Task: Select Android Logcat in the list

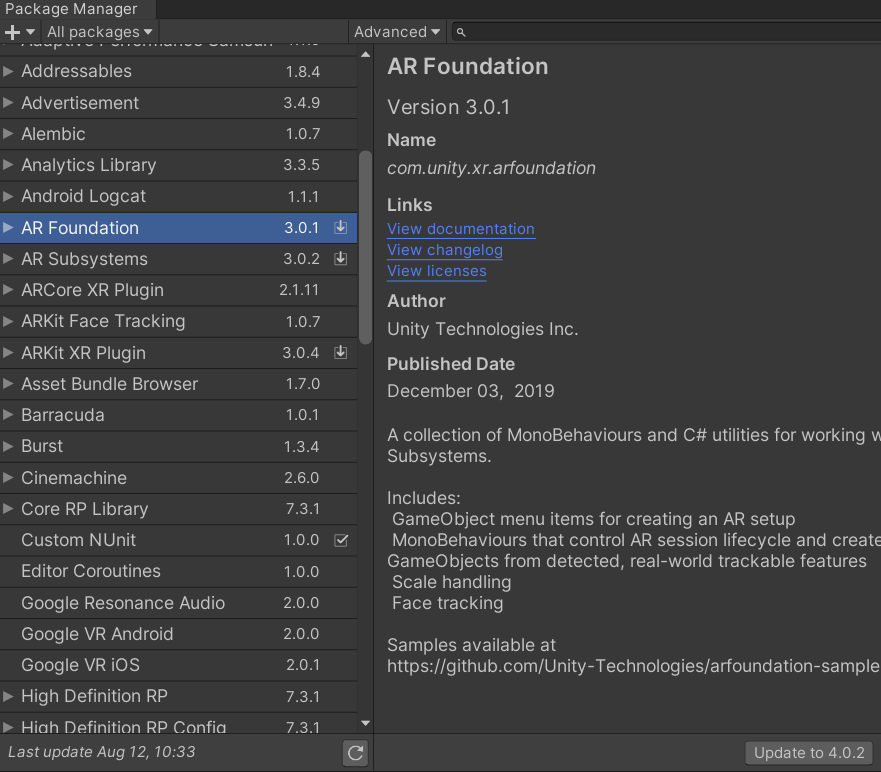Action: 83,196
